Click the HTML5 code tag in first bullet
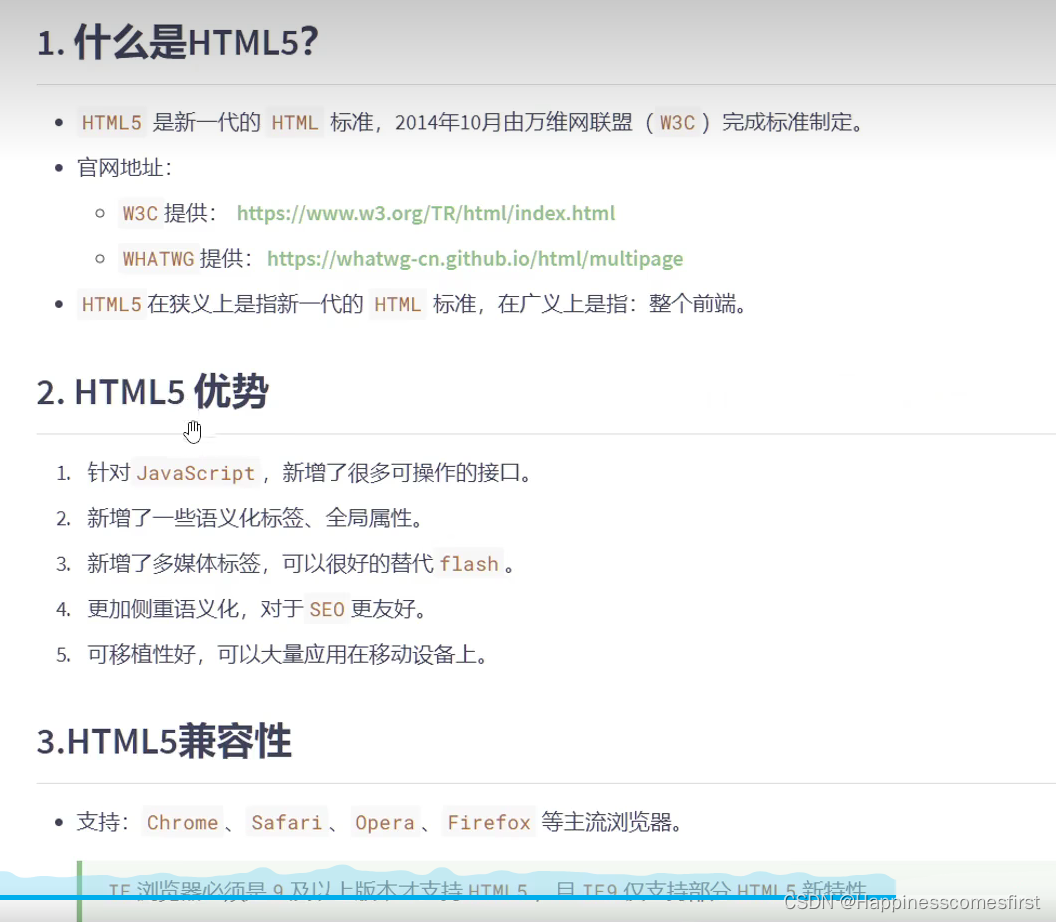The width and height of the screenshot is (1056, 922). [111, 122]
